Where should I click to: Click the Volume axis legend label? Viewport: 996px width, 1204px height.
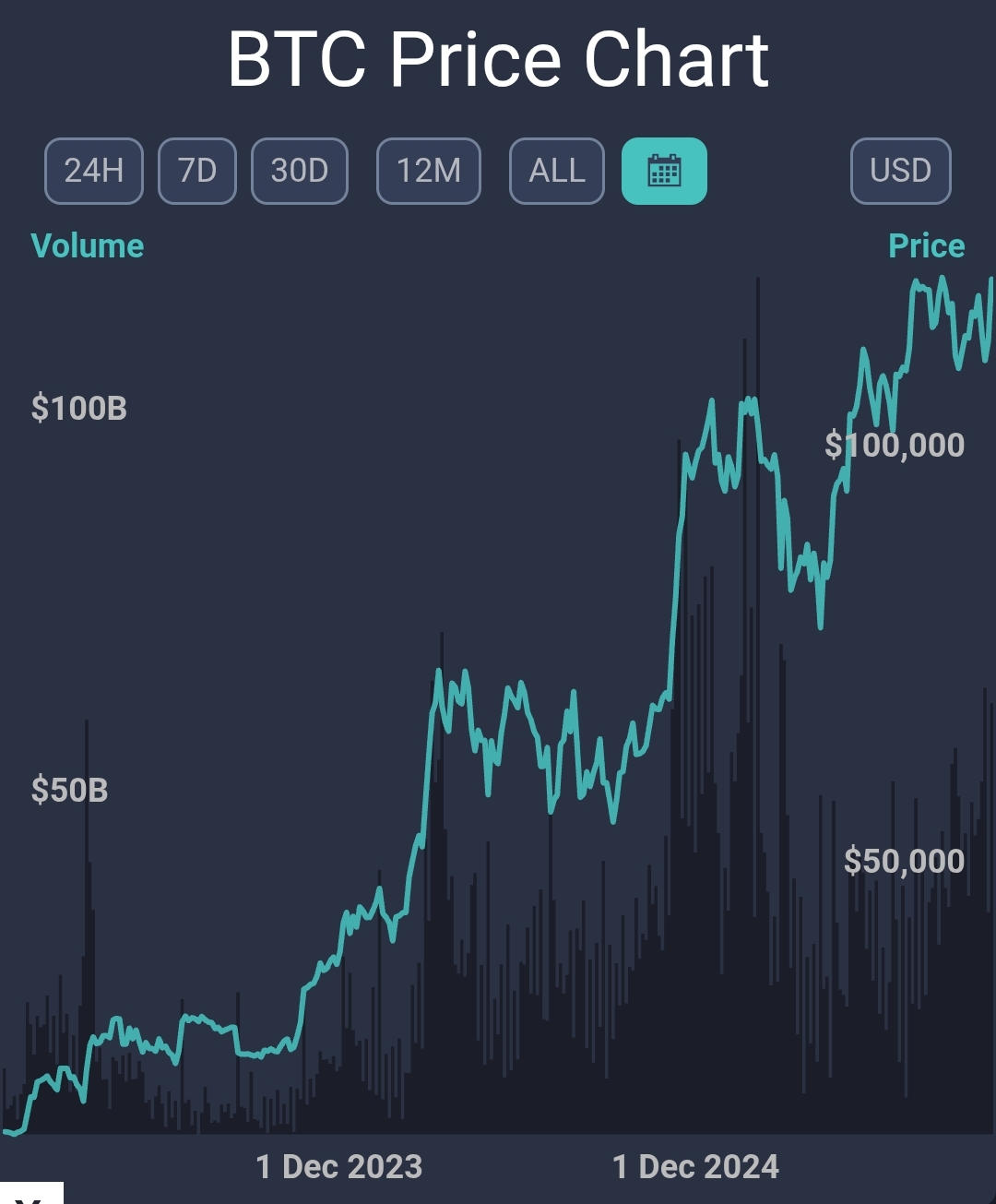[88, 246]
